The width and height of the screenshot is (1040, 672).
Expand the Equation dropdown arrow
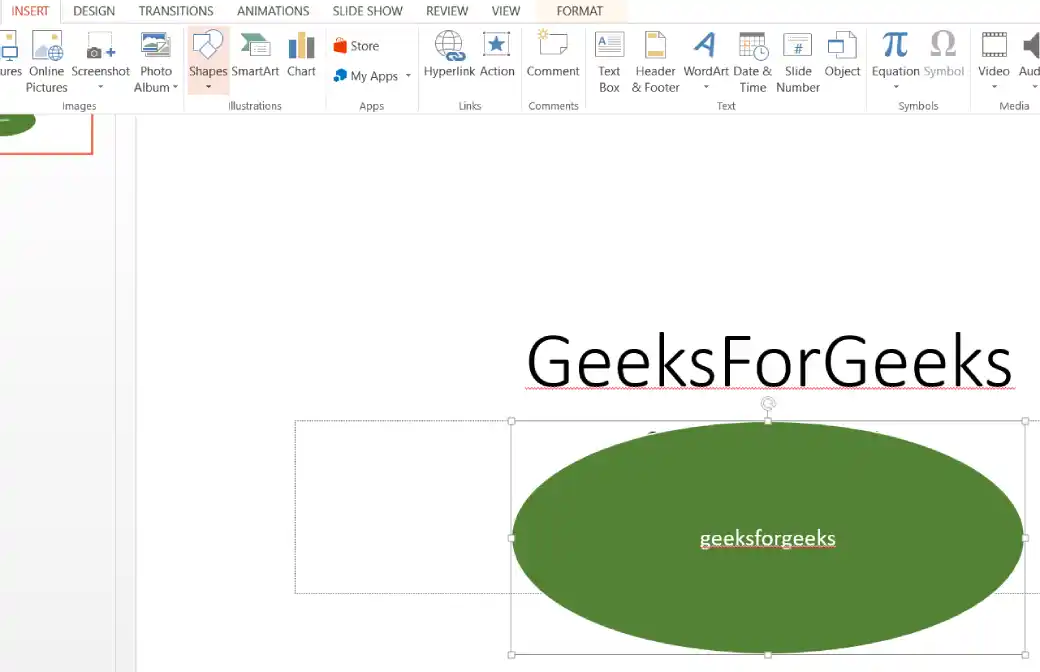895,87
